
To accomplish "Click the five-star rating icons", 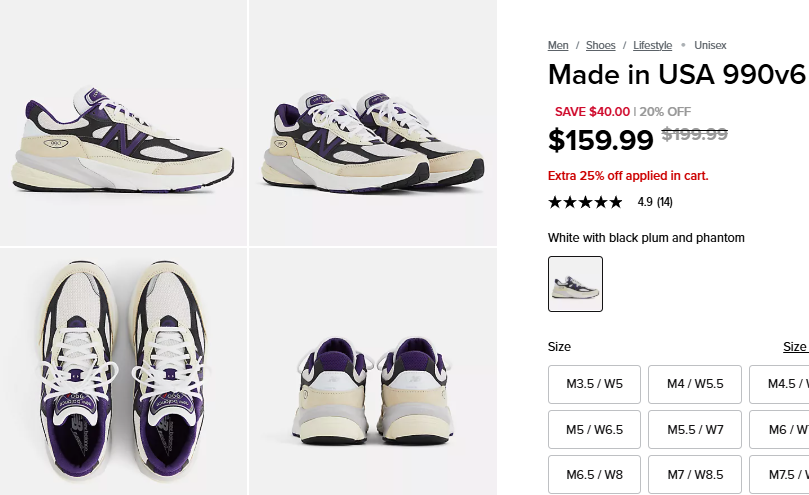I will 585,202.
